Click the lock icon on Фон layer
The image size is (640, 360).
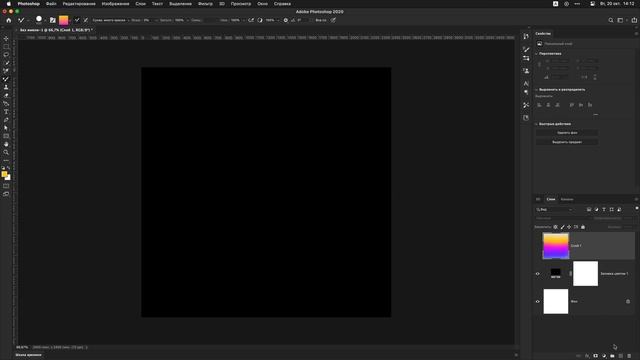628,302
